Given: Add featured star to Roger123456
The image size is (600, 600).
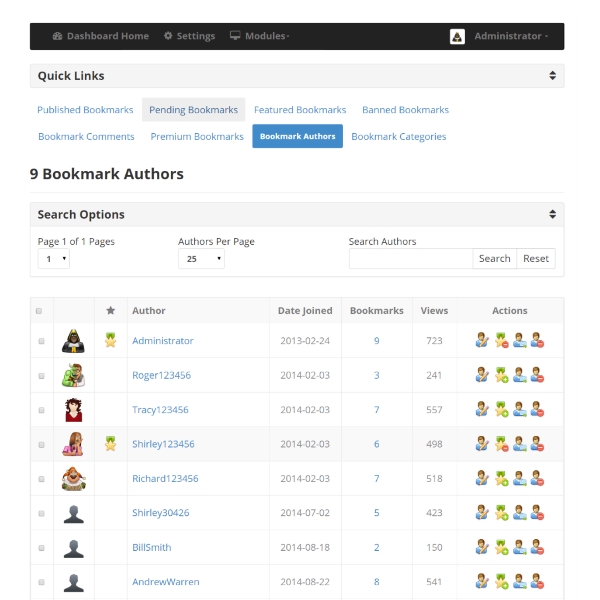Looking at the screenshot, I should pyautogui.click(x=501, y=375).
